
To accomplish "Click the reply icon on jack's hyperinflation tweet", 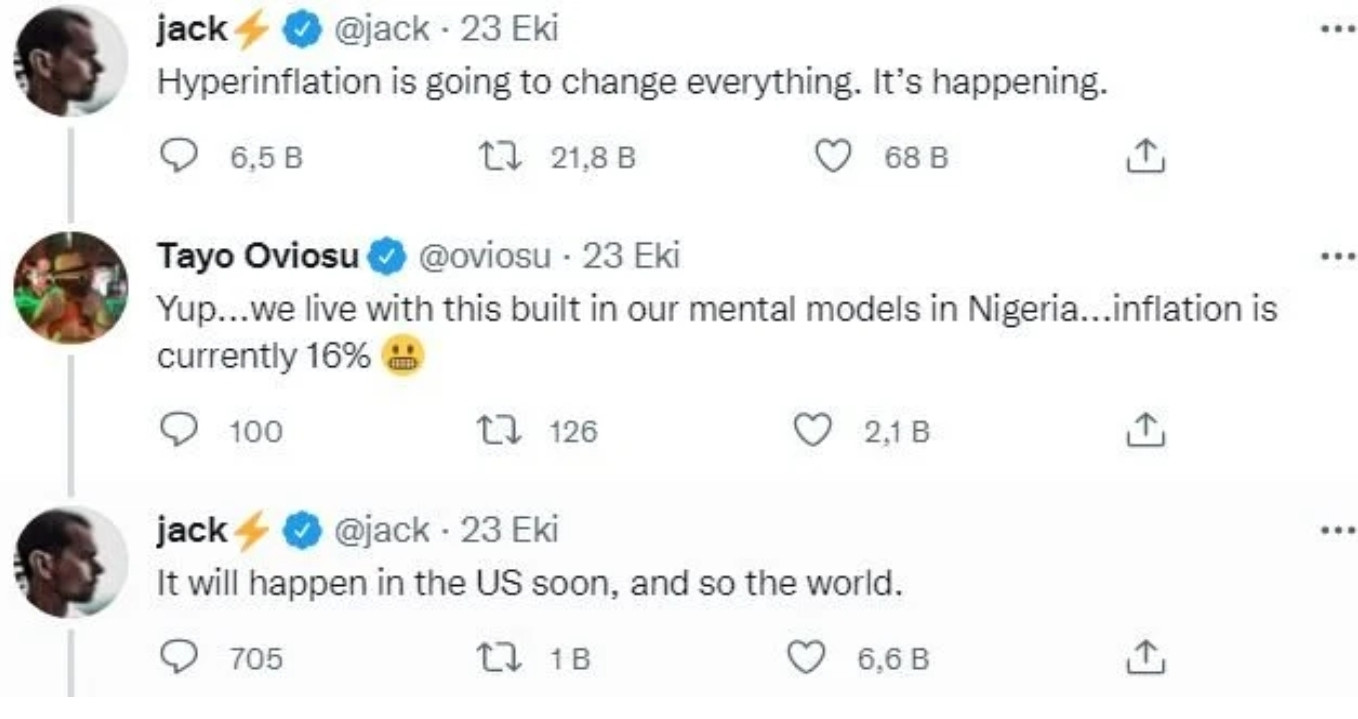I will 181,154.
